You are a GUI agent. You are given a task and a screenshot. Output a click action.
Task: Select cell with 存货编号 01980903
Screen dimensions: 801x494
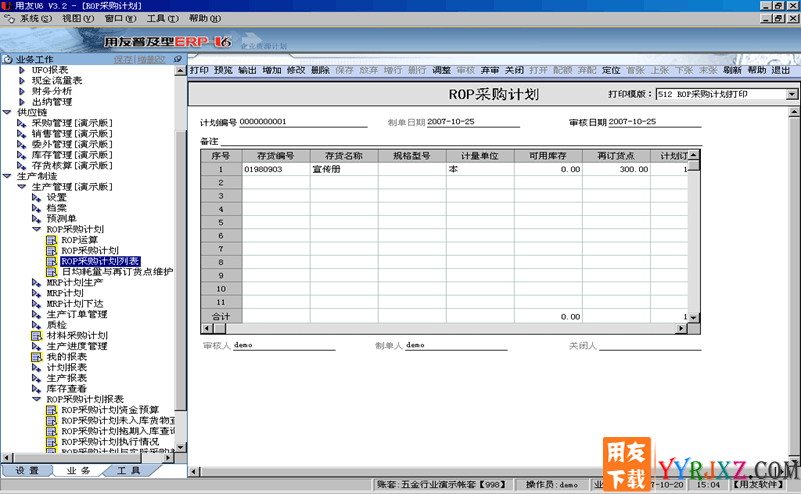click(x=276, y=169)
